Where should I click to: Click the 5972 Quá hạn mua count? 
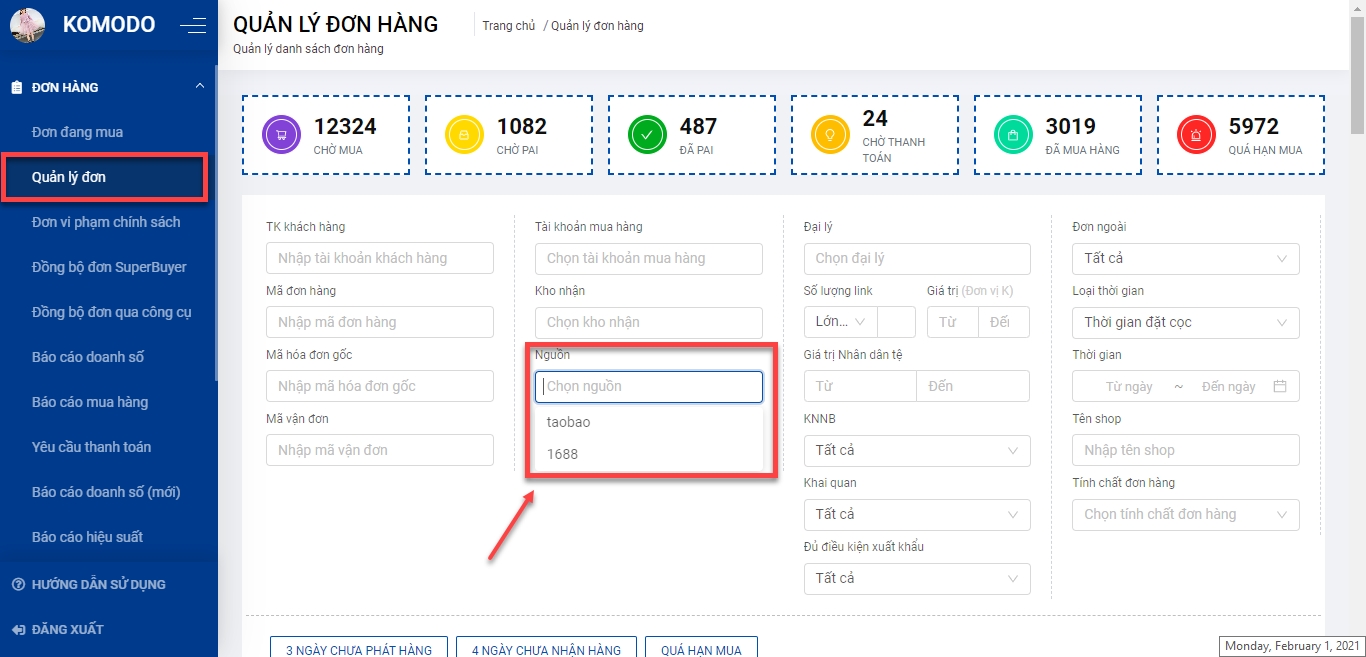pos(1254,126)
